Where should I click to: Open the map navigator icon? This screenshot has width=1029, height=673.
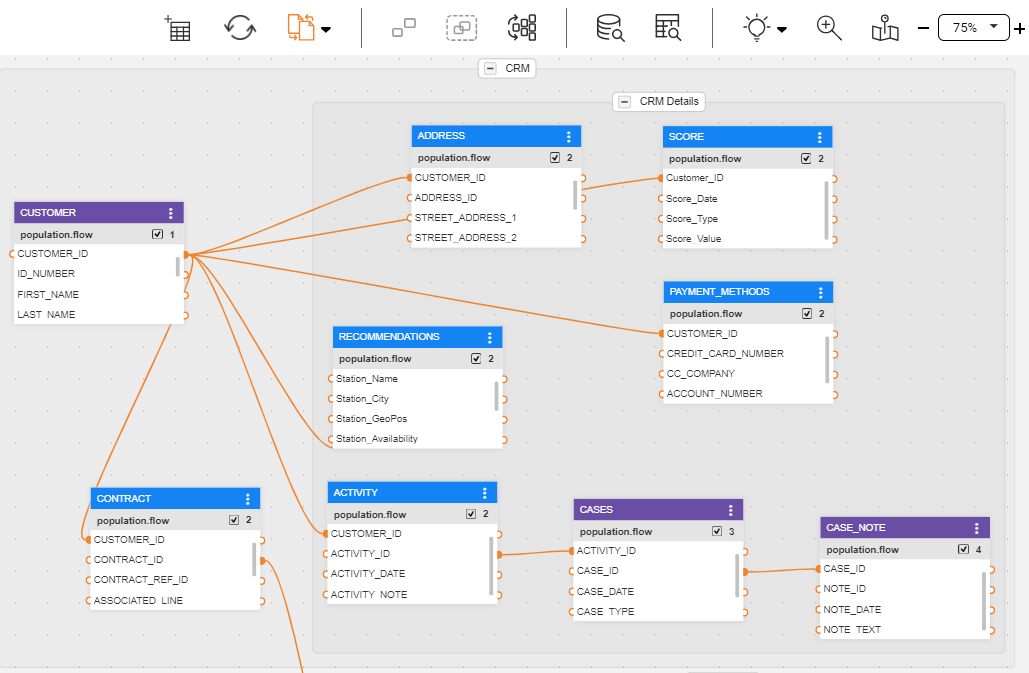884,28
